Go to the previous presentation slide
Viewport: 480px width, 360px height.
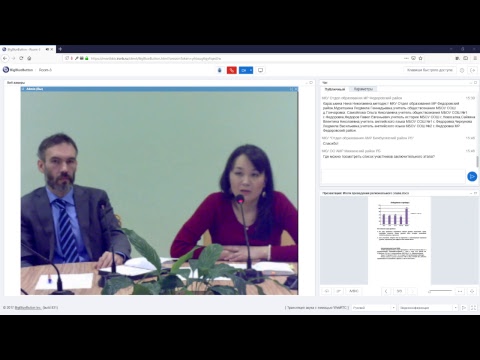[x=386, y=291]
